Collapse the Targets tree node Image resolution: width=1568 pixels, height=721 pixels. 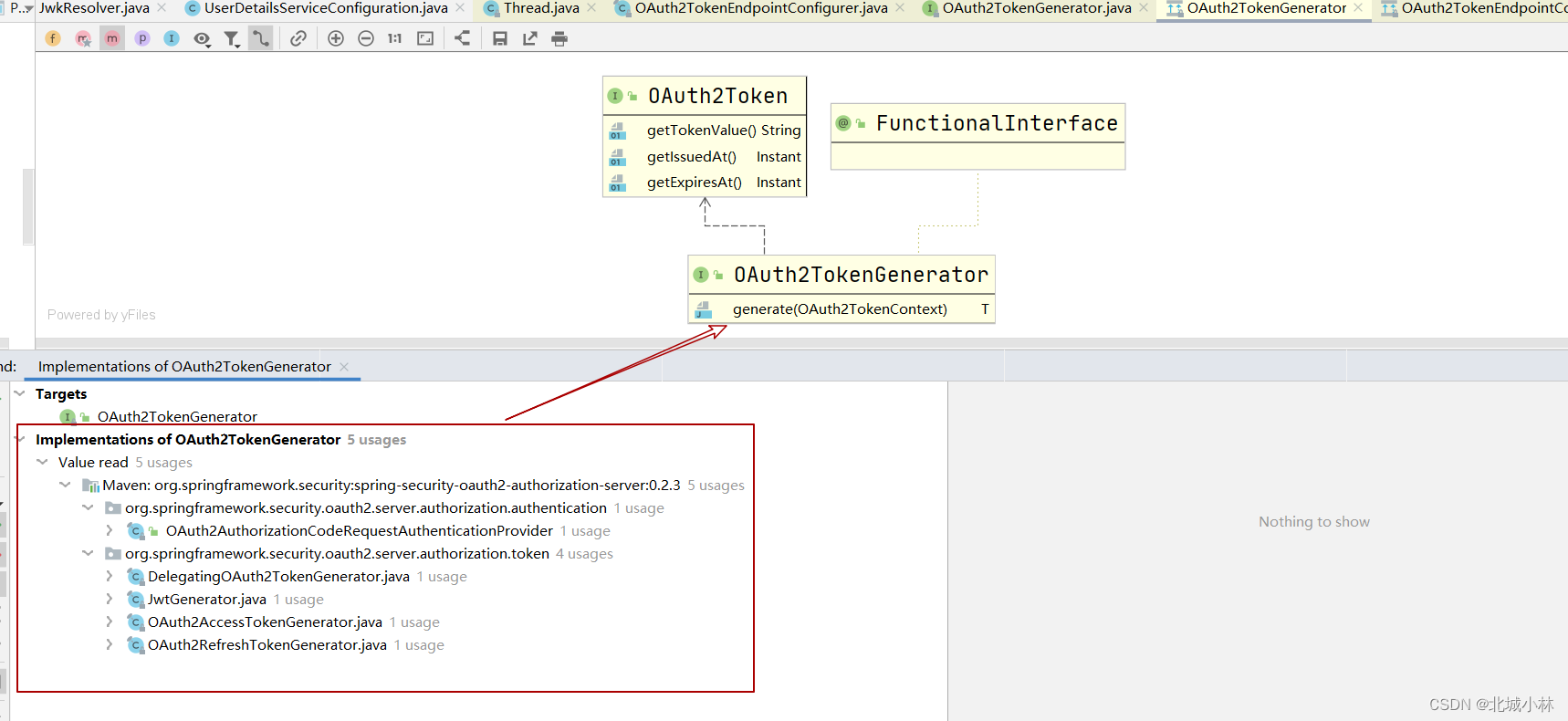tap(19, 394)
